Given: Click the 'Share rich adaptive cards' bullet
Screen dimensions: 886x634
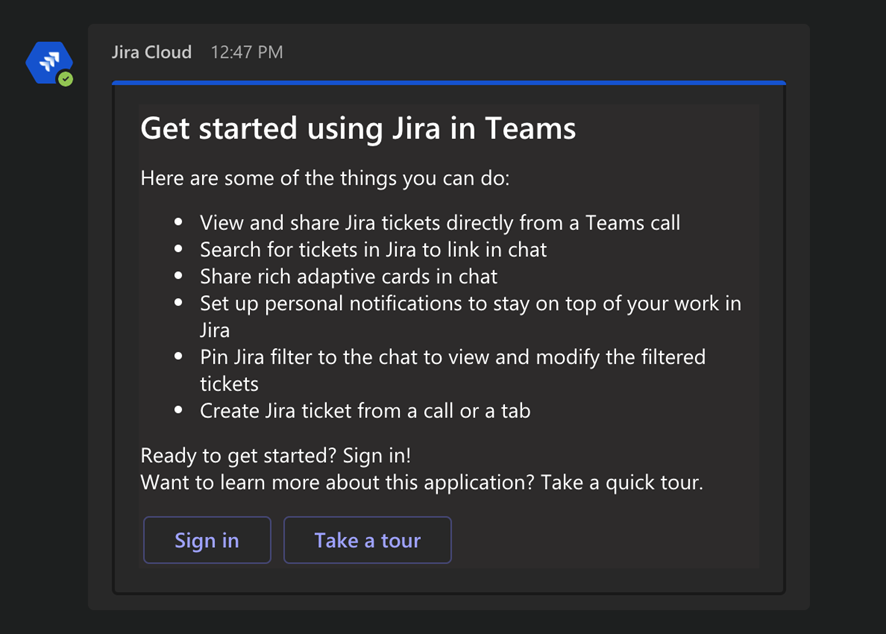Looking at the screenshot, I should coord(348,276).
